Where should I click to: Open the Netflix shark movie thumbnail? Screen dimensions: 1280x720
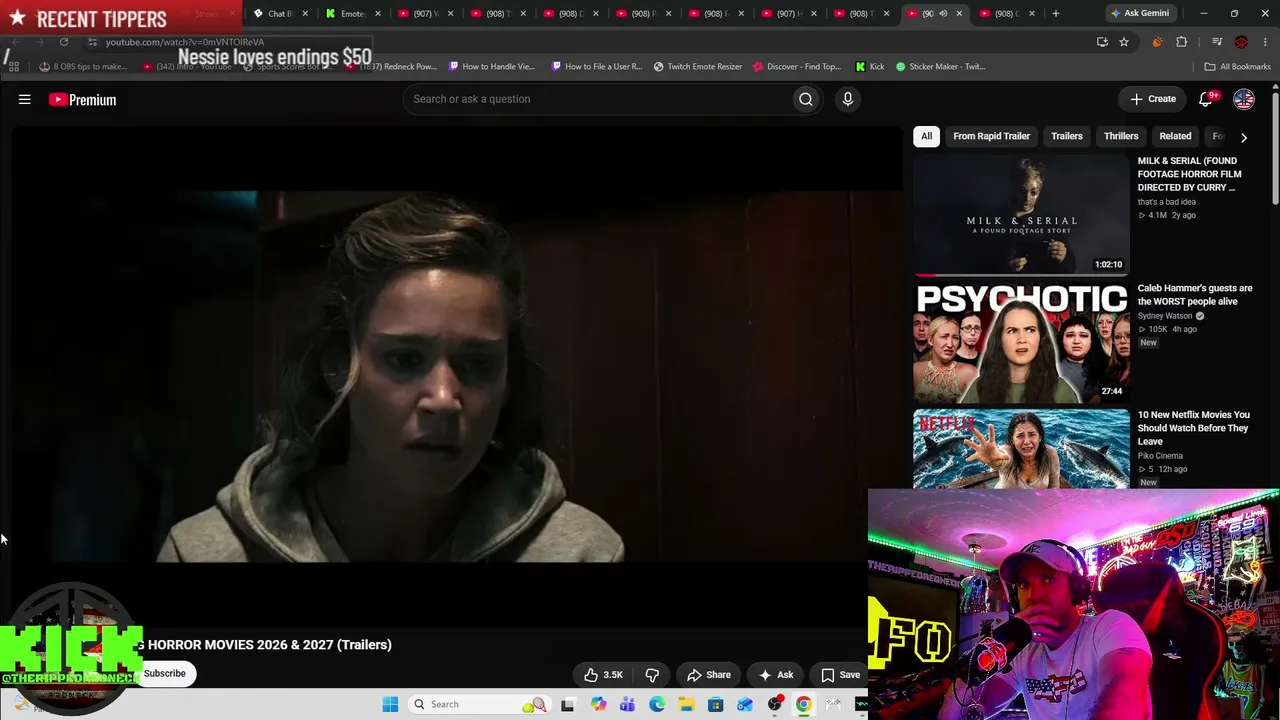(x=1021, y=449)
